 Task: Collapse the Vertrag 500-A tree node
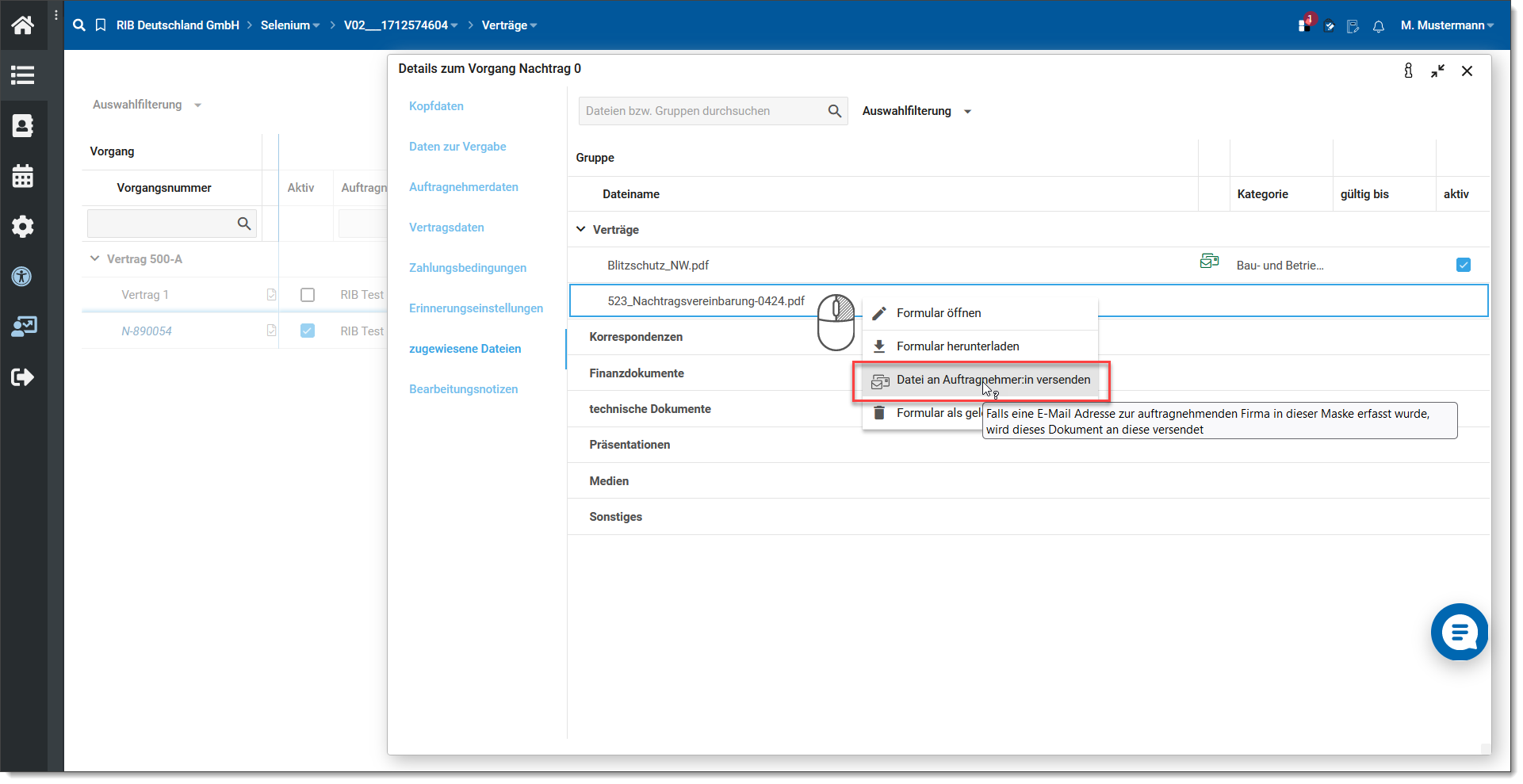[95, 258]
